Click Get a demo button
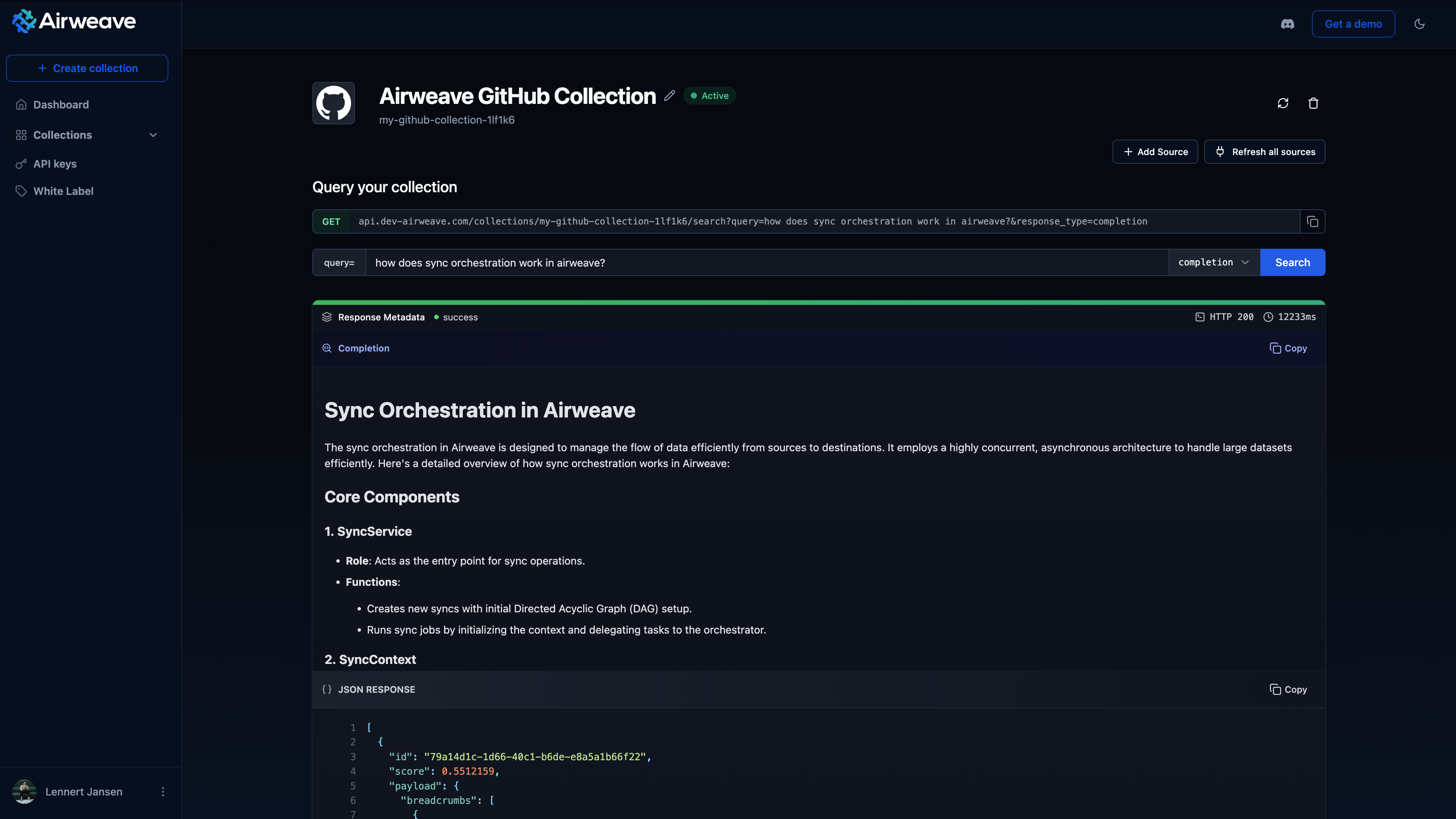This screenshot has height=819, width=1456. coord(1352,24)
